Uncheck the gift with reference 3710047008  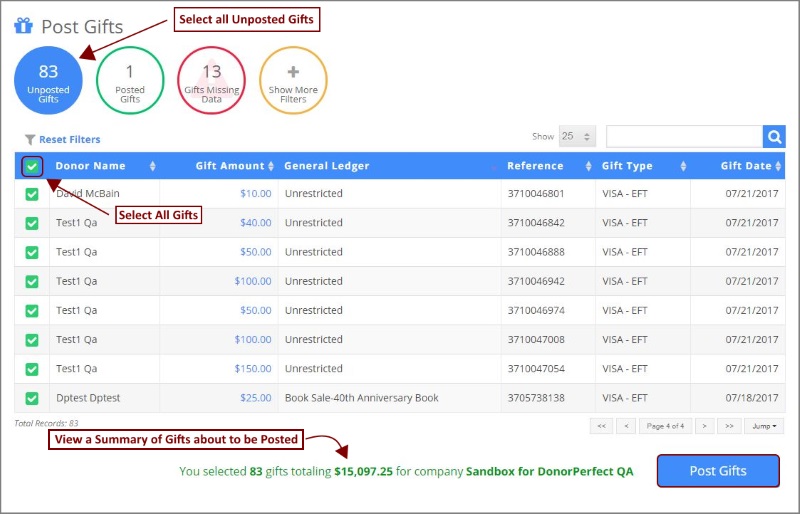tap(32, 339)
